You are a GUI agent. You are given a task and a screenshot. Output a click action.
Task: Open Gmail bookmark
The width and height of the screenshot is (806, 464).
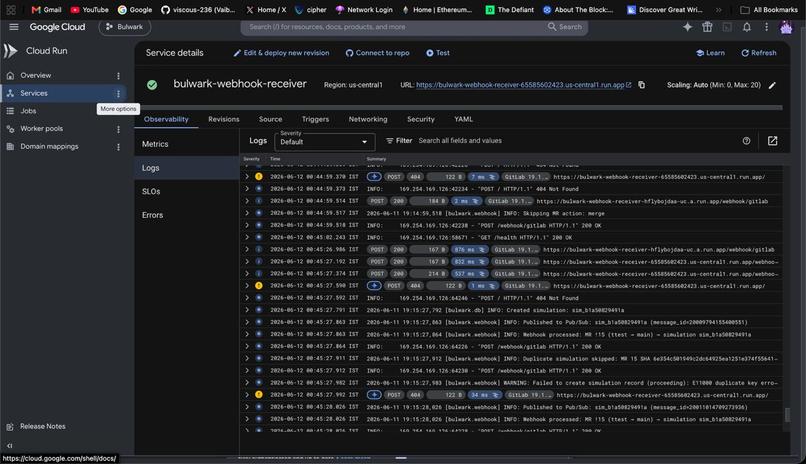46,9
